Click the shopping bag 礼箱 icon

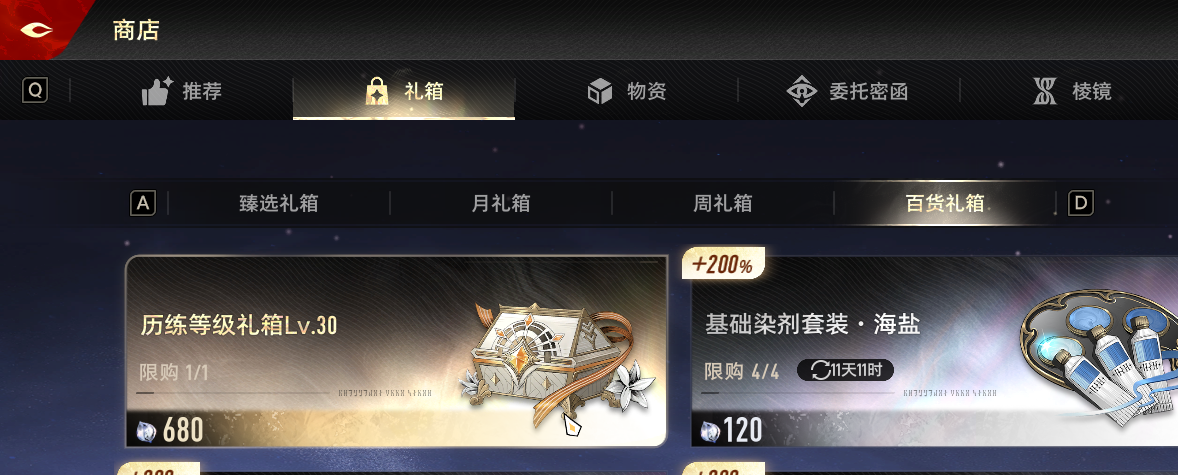(x=376, y=92)
